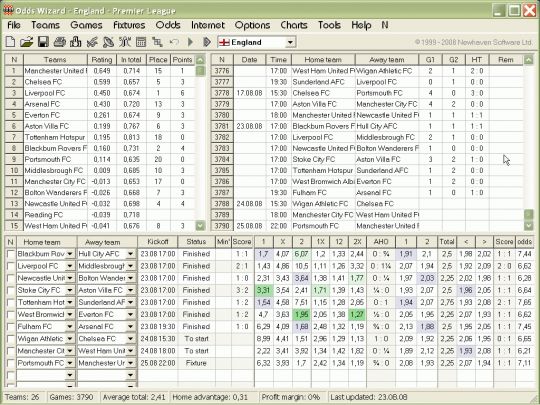This screenshot has width=540, height=405.
Task: Open the England league dropdown
Action: coord(290,42)
